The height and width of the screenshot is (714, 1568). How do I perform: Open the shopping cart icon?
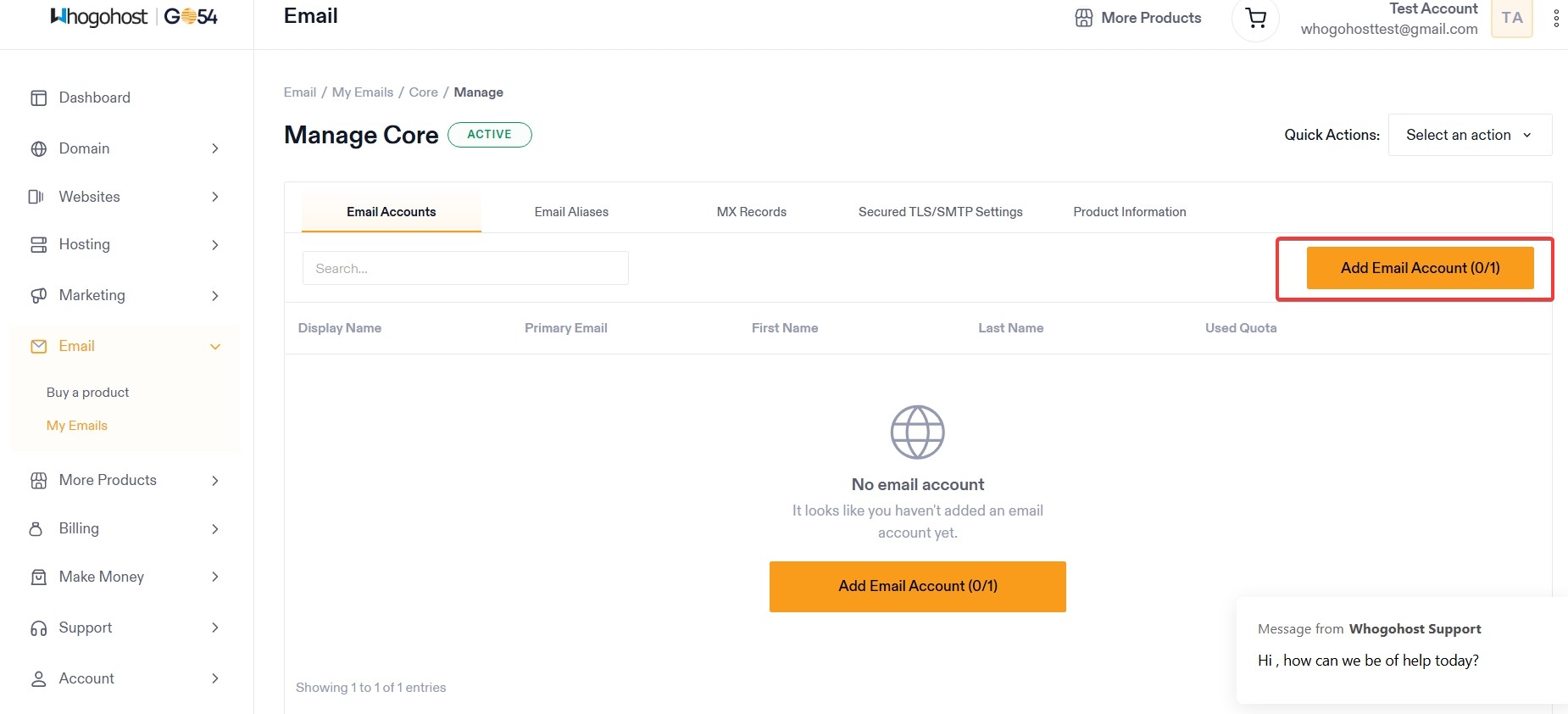click(1255, 18)
